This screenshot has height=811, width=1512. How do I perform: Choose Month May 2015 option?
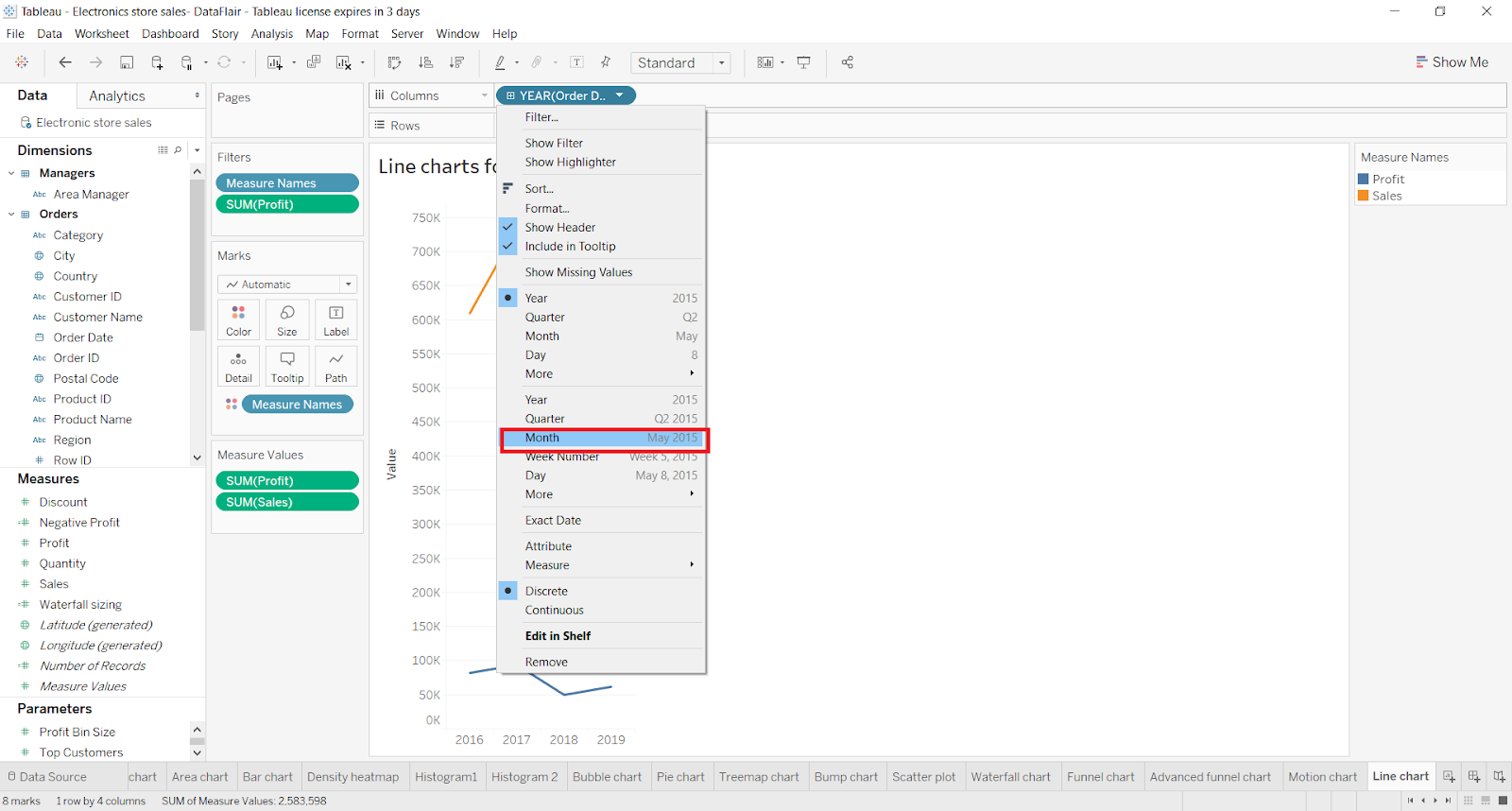[601, 438]
